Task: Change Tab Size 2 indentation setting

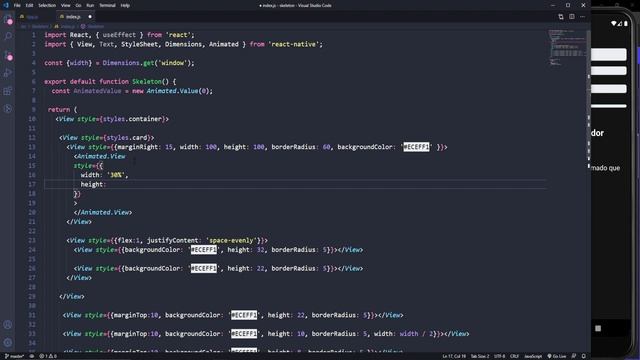Action: 480,356
